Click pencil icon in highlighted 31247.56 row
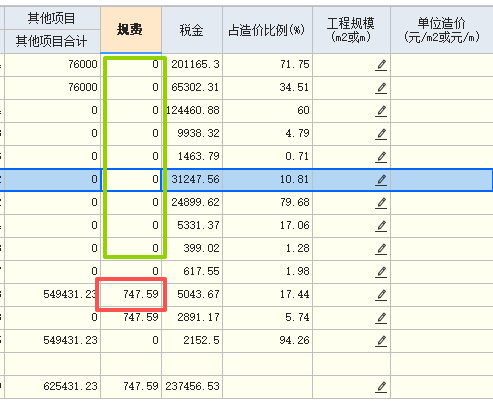493x402 pixels. pyautogui.click(x=381, y=180)
